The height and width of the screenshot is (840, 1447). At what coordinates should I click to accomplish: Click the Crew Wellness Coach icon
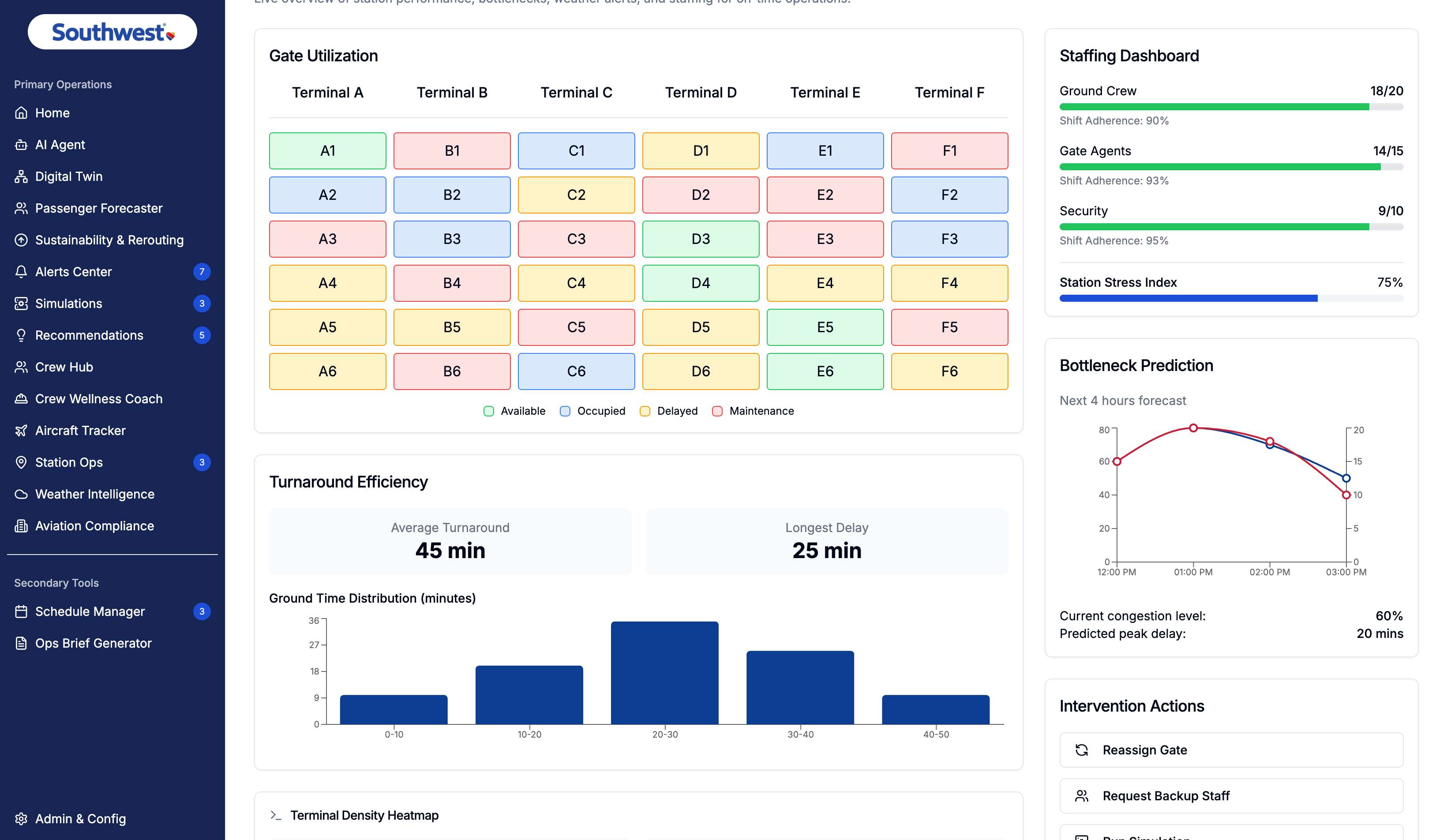[x=21, y=399]
